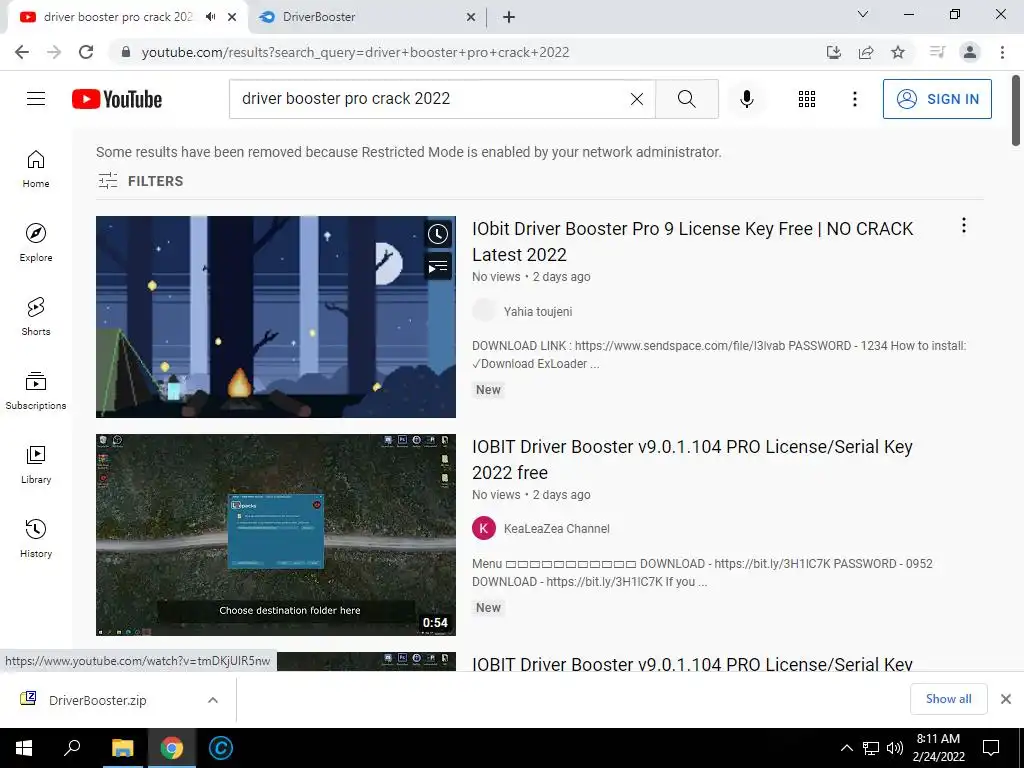1024x768 pixels.
Task: Open the media control icon in Chrome toolbar
Action: (937, 52)
